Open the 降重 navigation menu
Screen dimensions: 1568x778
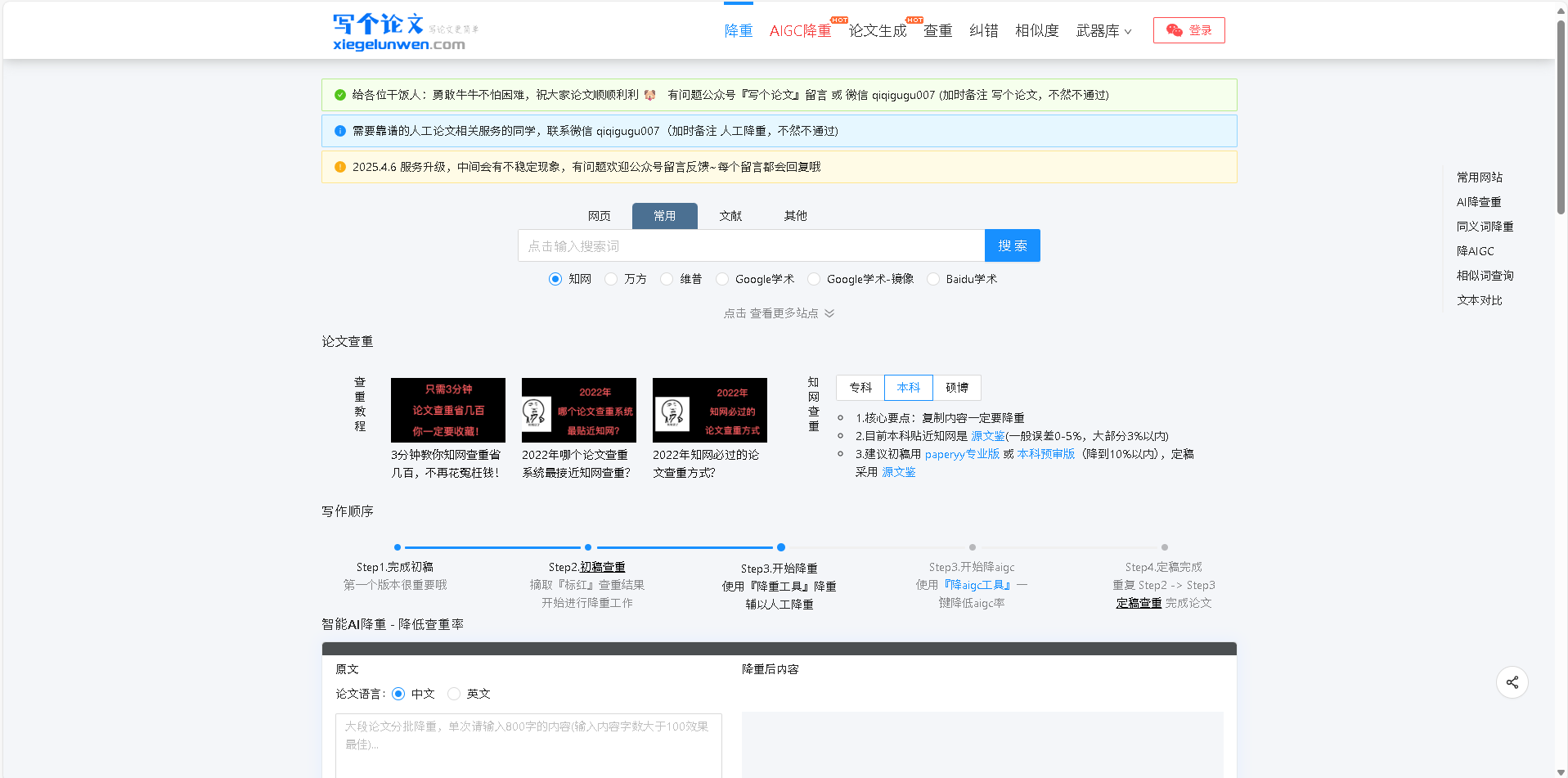(x=738, y=30)
